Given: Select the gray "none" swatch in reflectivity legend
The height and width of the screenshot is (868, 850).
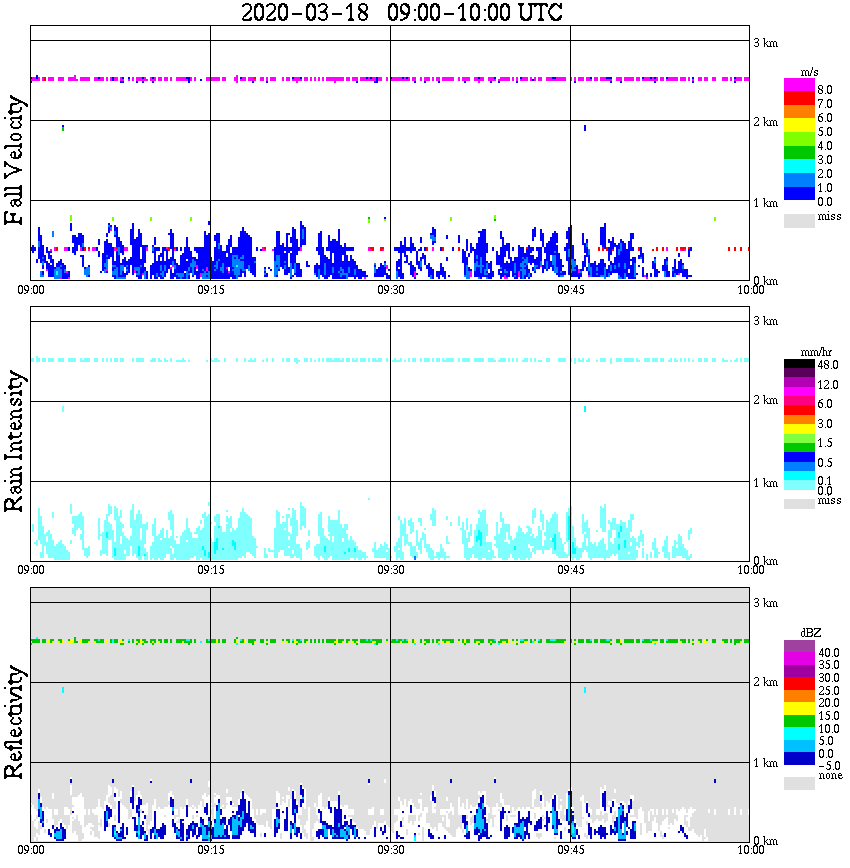Looking at the screenshot, I should [x=799, y=783].
